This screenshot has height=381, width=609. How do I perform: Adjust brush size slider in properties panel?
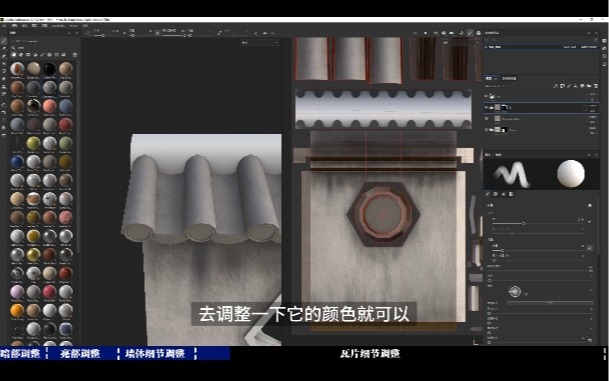point(538,223)
